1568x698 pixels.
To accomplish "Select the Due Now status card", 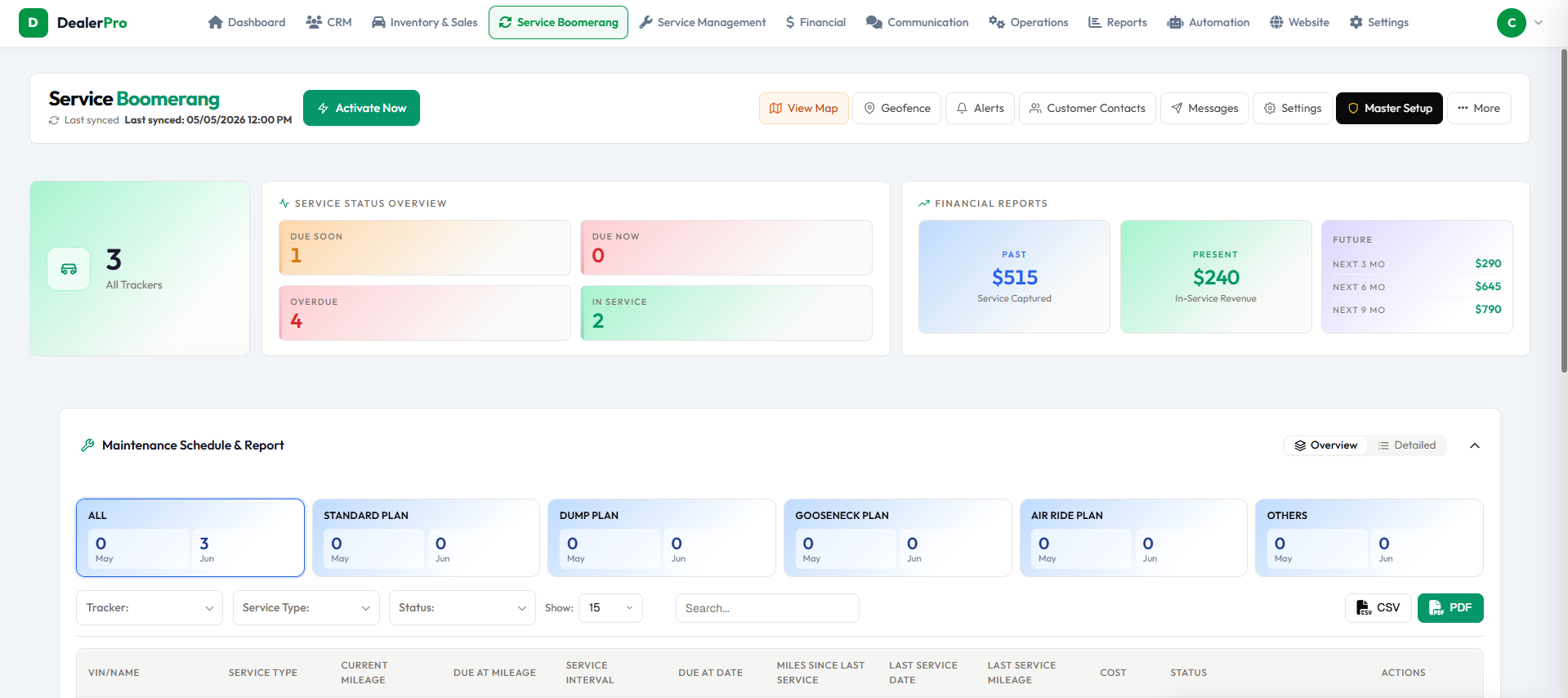I will [726, 248].
